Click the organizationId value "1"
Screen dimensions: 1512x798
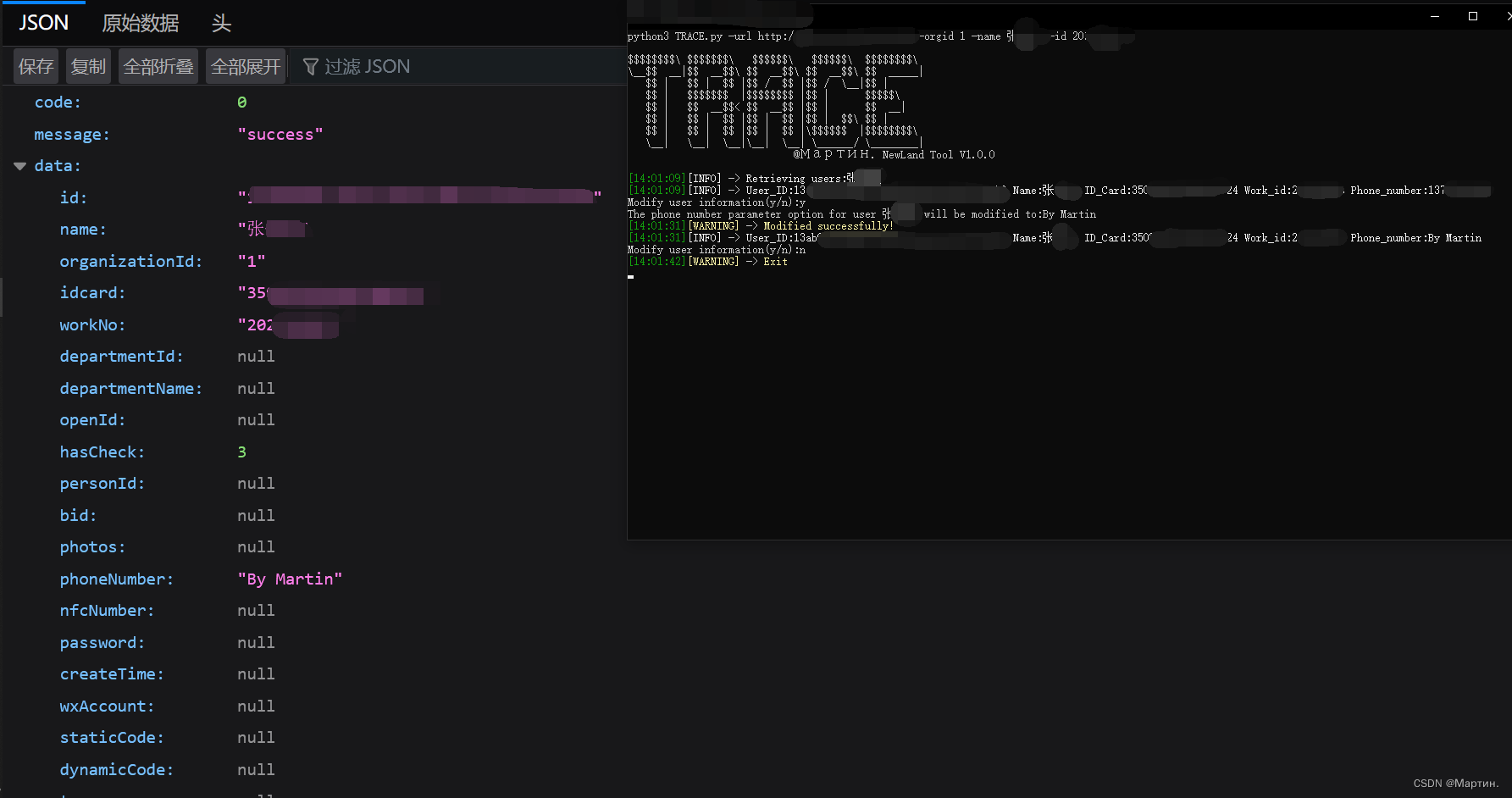252,262
